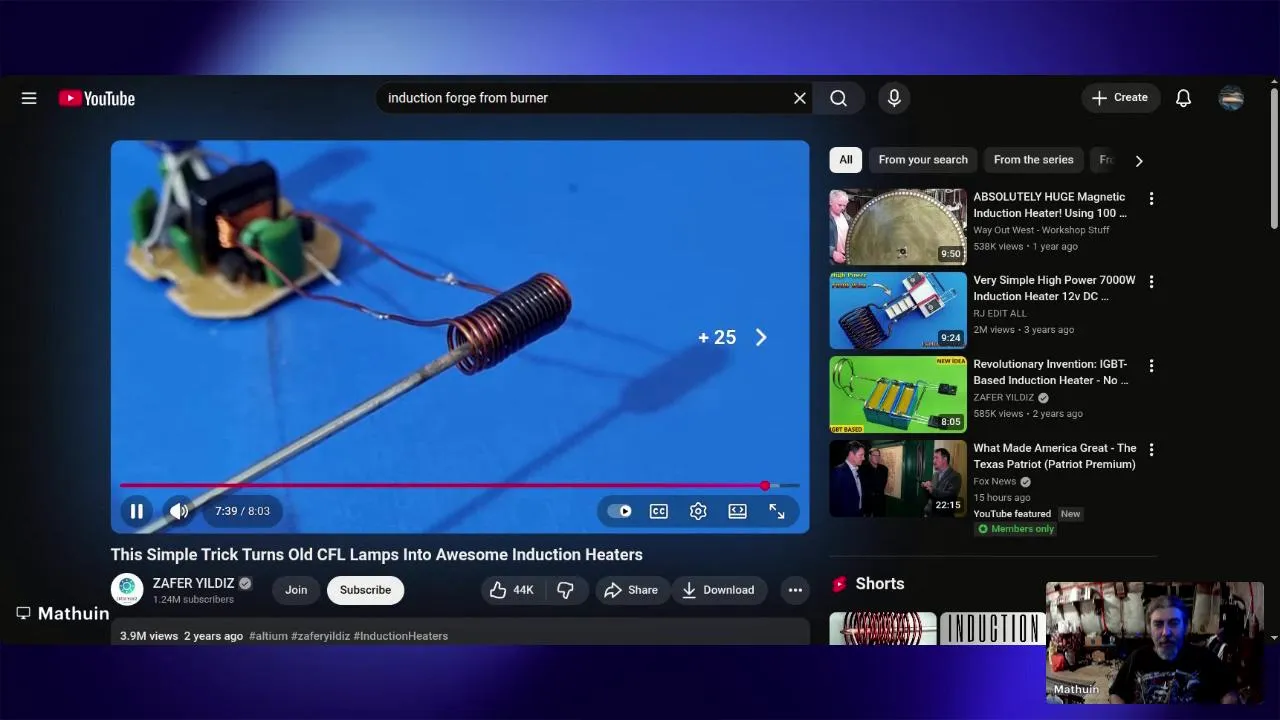The height and width of the screenshot is (720, 1280).
Task: Mute the video volume
Action: pos(179,511)
